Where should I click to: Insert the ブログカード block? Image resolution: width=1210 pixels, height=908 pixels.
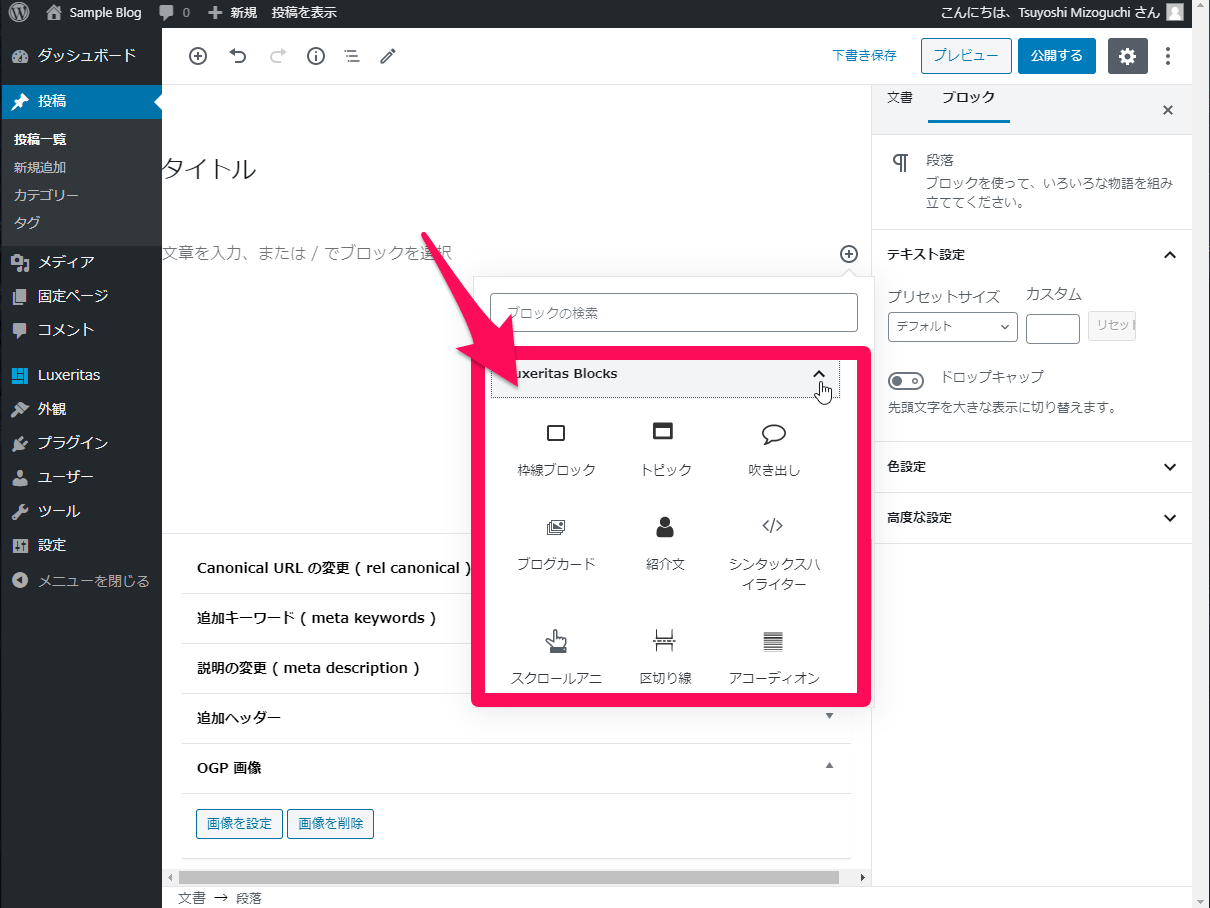pos(556,543)
